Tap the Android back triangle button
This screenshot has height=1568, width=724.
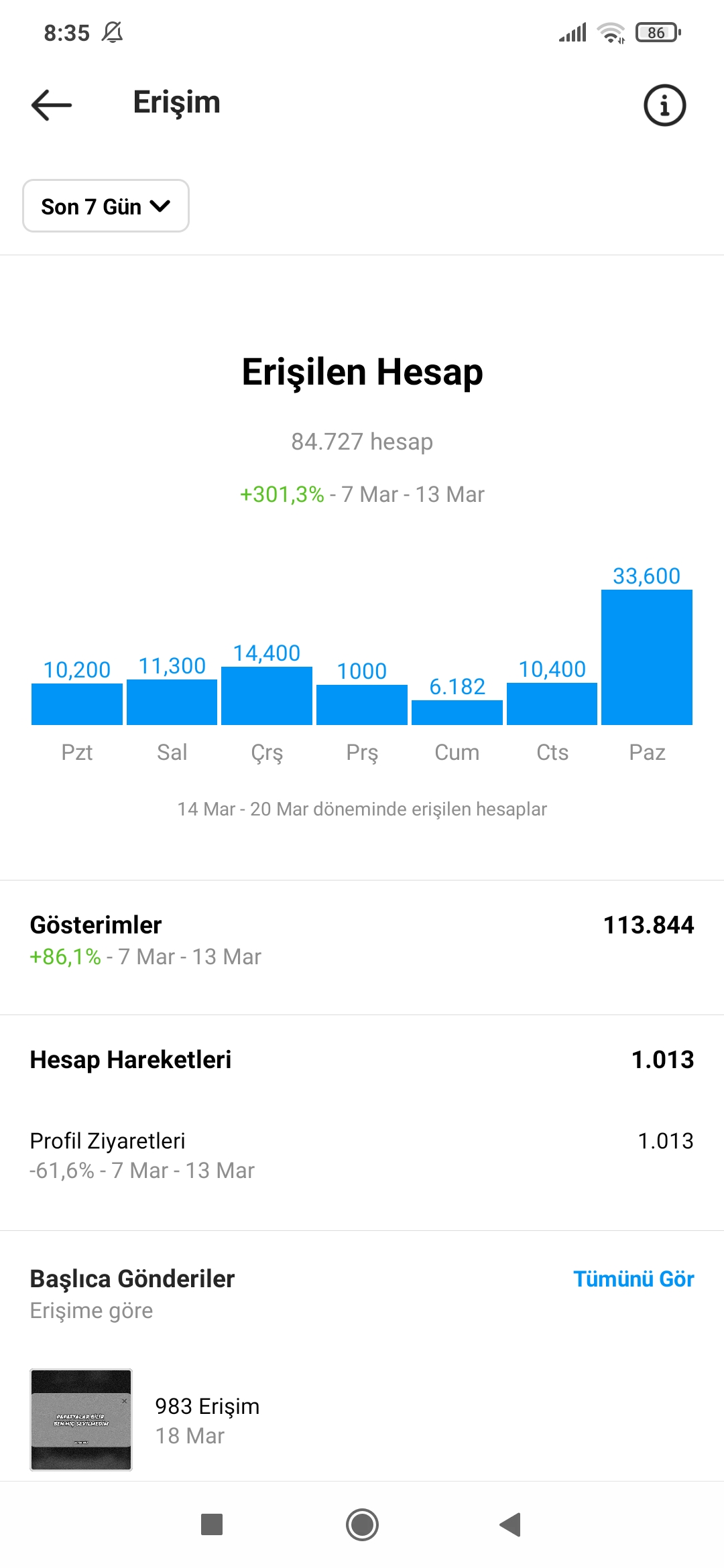point(510,1524)
